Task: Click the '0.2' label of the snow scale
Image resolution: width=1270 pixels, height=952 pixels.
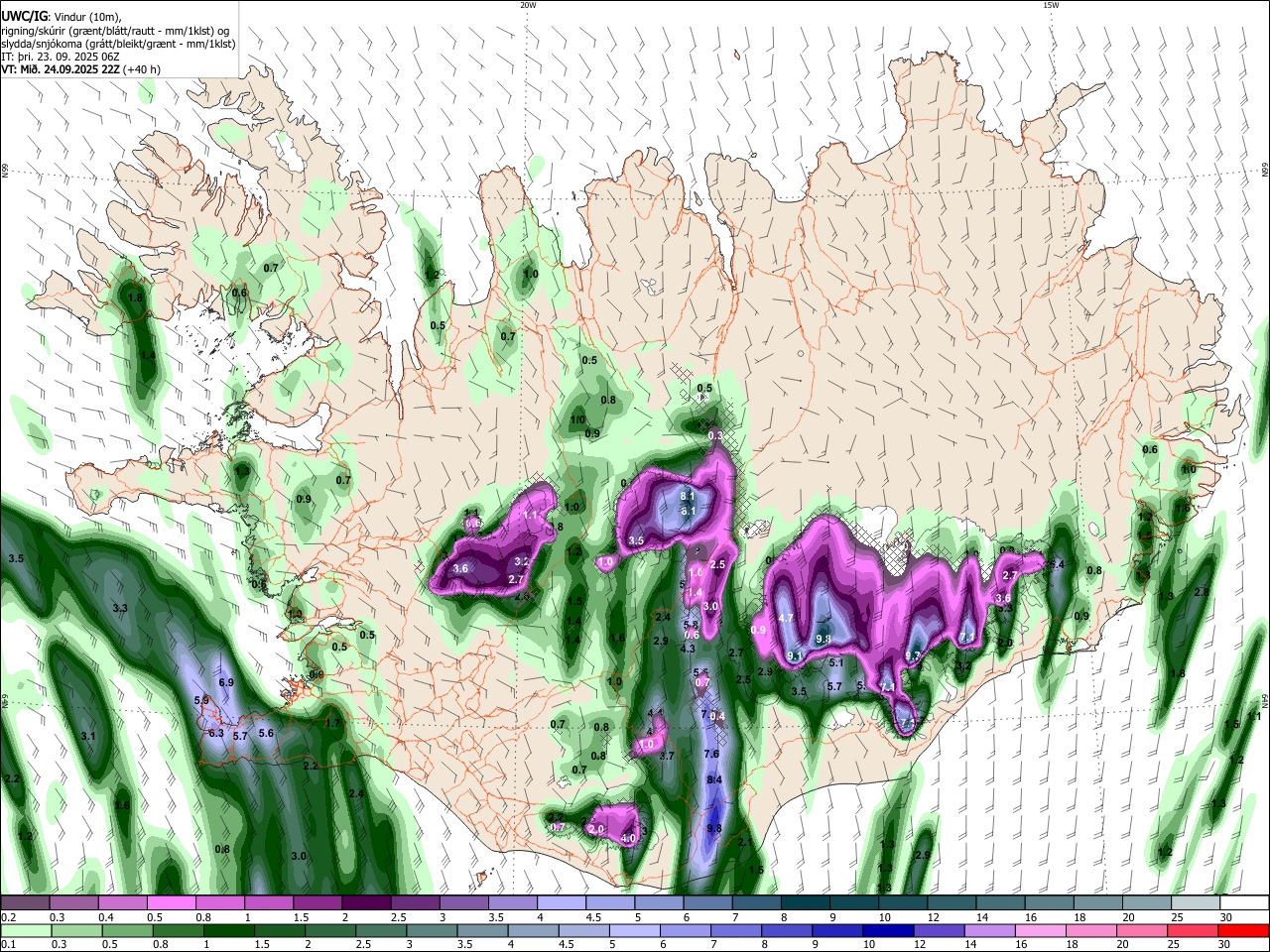Action: pos(8,917)
